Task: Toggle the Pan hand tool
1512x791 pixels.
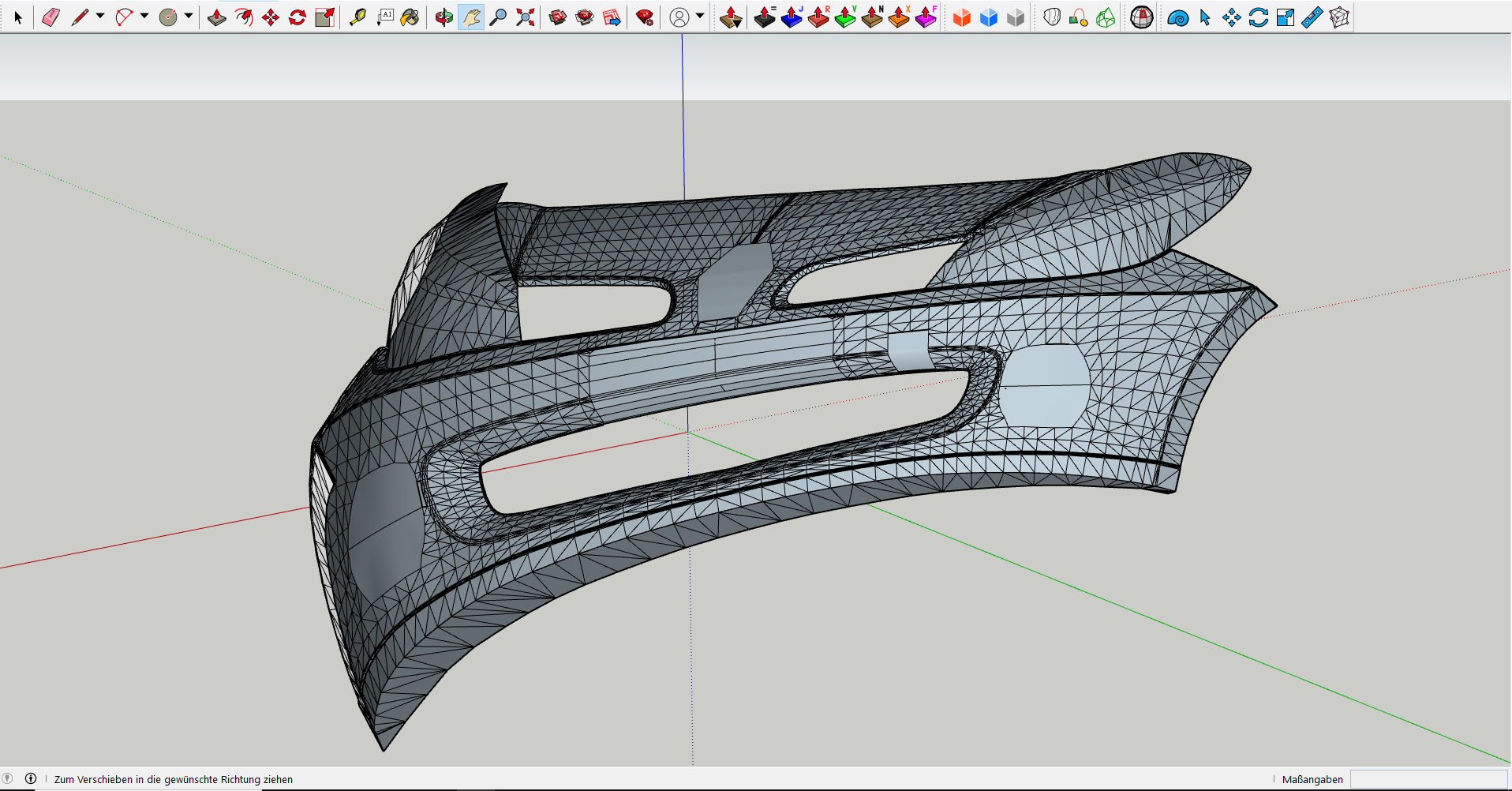Action: click(x=471, y=17)
